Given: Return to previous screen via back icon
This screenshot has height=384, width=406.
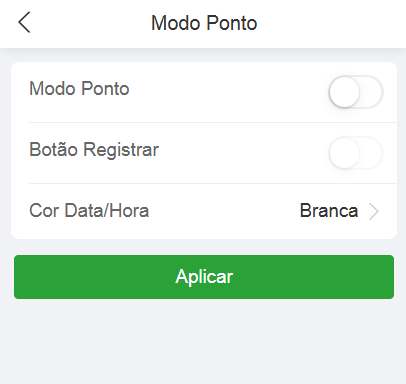Looking at the screenshot, I should 24,22.
